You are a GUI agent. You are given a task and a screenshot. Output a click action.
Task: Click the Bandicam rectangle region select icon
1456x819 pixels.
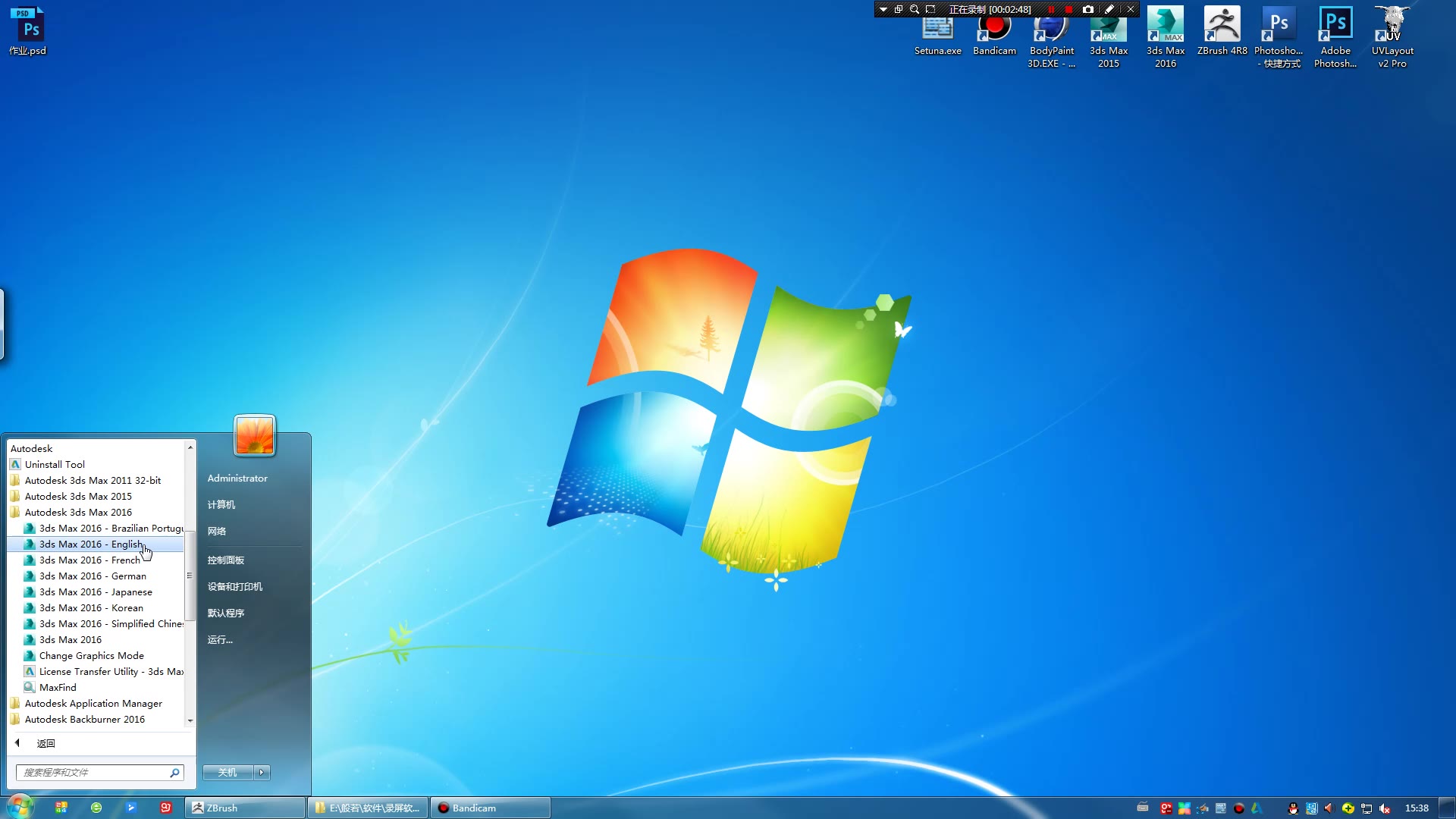[930, 10]
